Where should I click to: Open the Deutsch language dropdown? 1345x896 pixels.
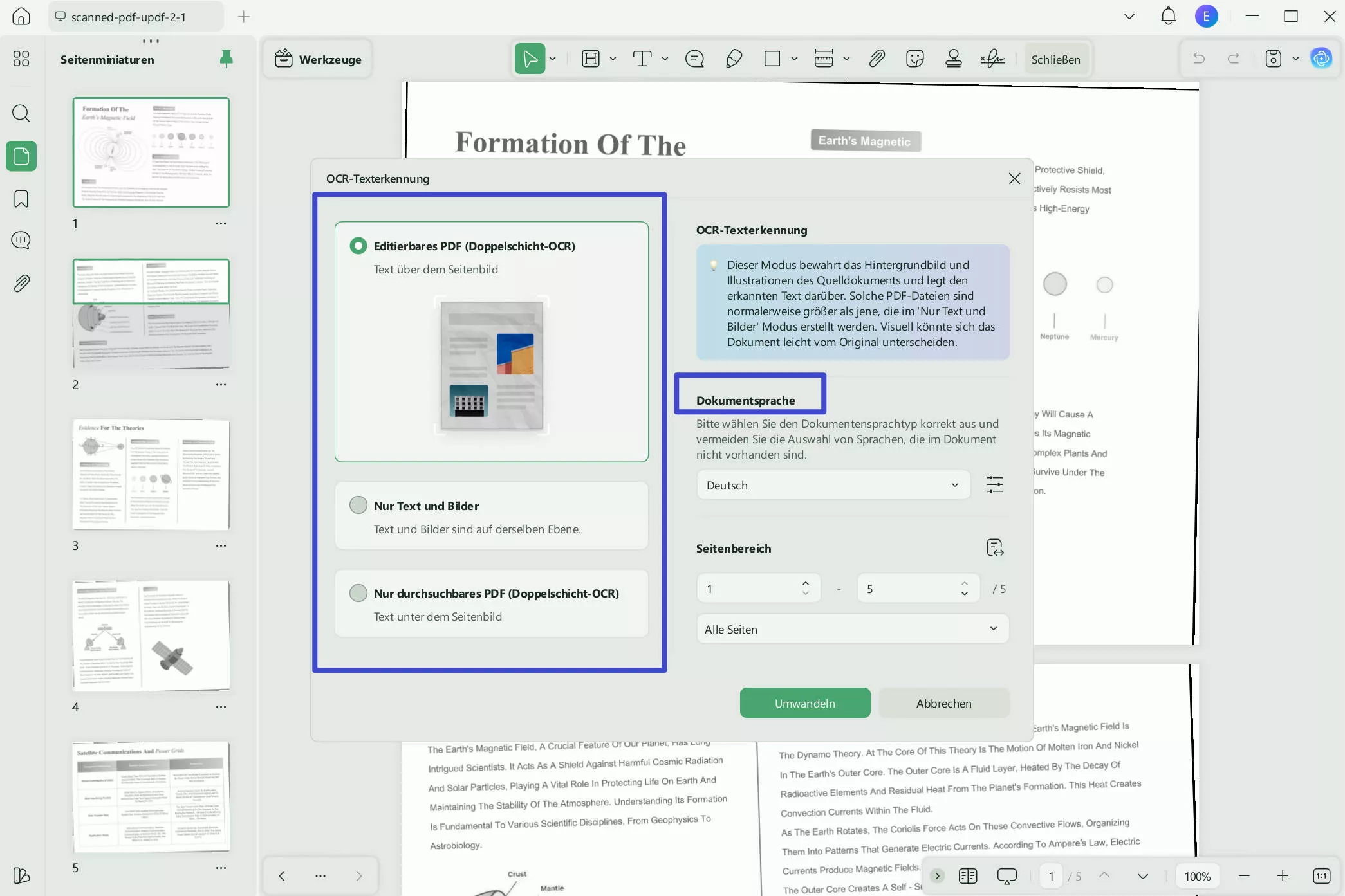(832, 485)
